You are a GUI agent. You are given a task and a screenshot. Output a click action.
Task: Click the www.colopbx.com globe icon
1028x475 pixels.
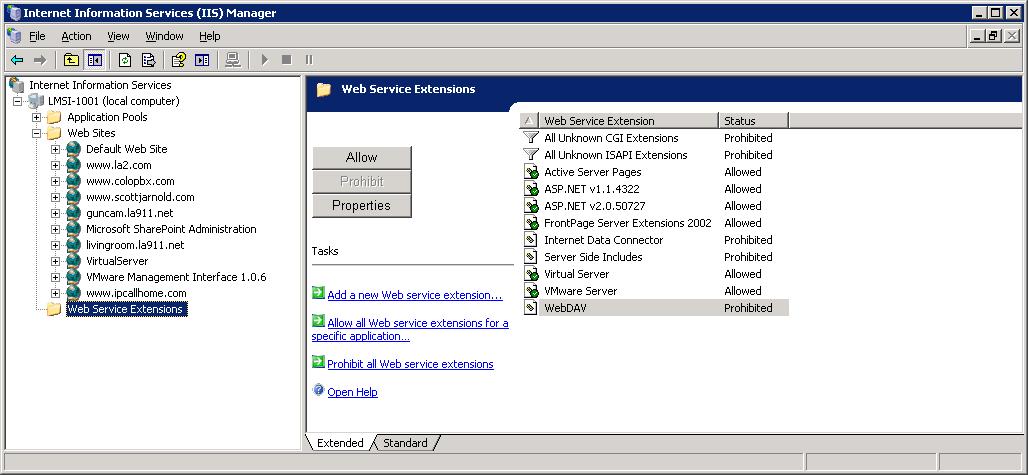point(73,181)
